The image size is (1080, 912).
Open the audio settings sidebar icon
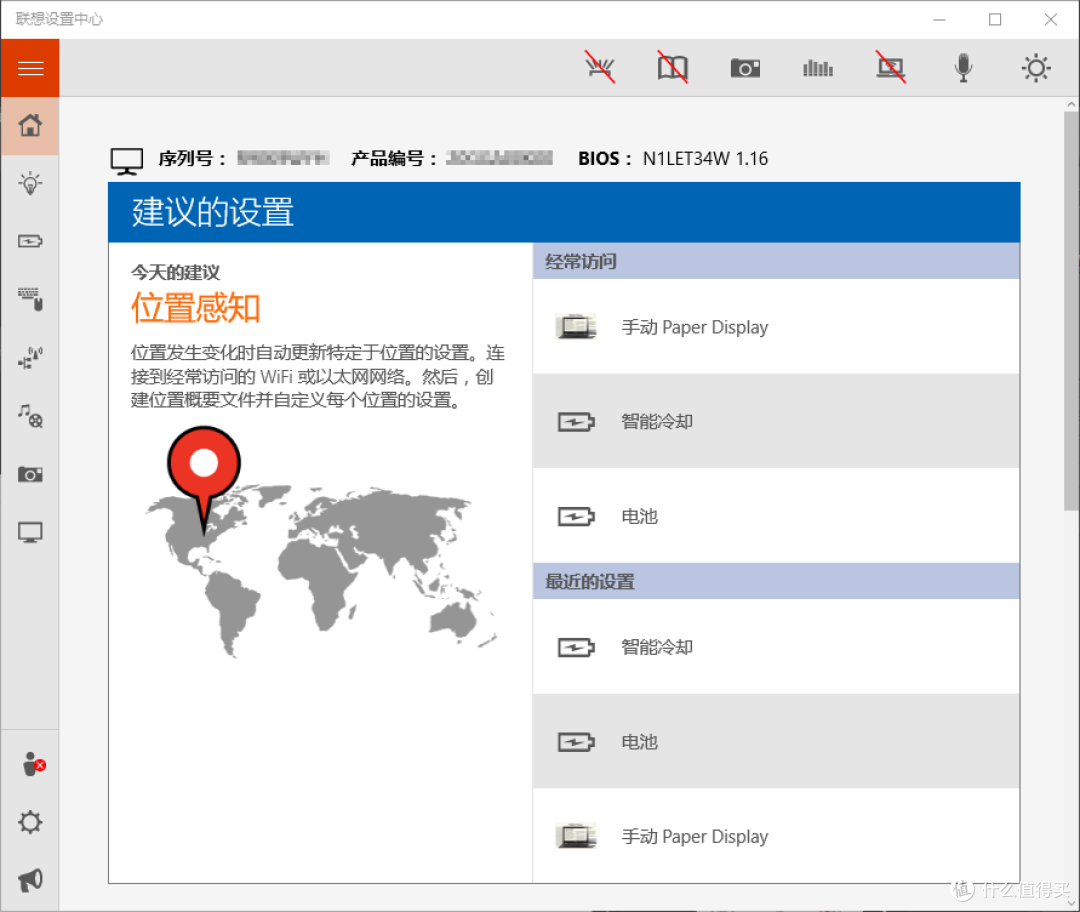[x=30, y=416]
